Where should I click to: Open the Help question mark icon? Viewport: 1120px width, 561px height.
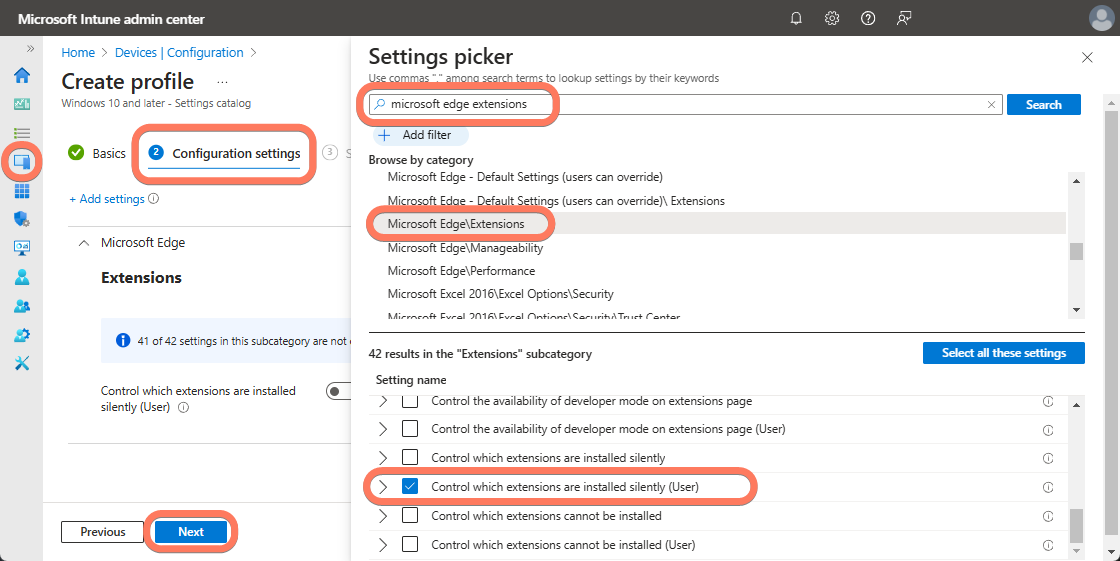pos(868,18)
